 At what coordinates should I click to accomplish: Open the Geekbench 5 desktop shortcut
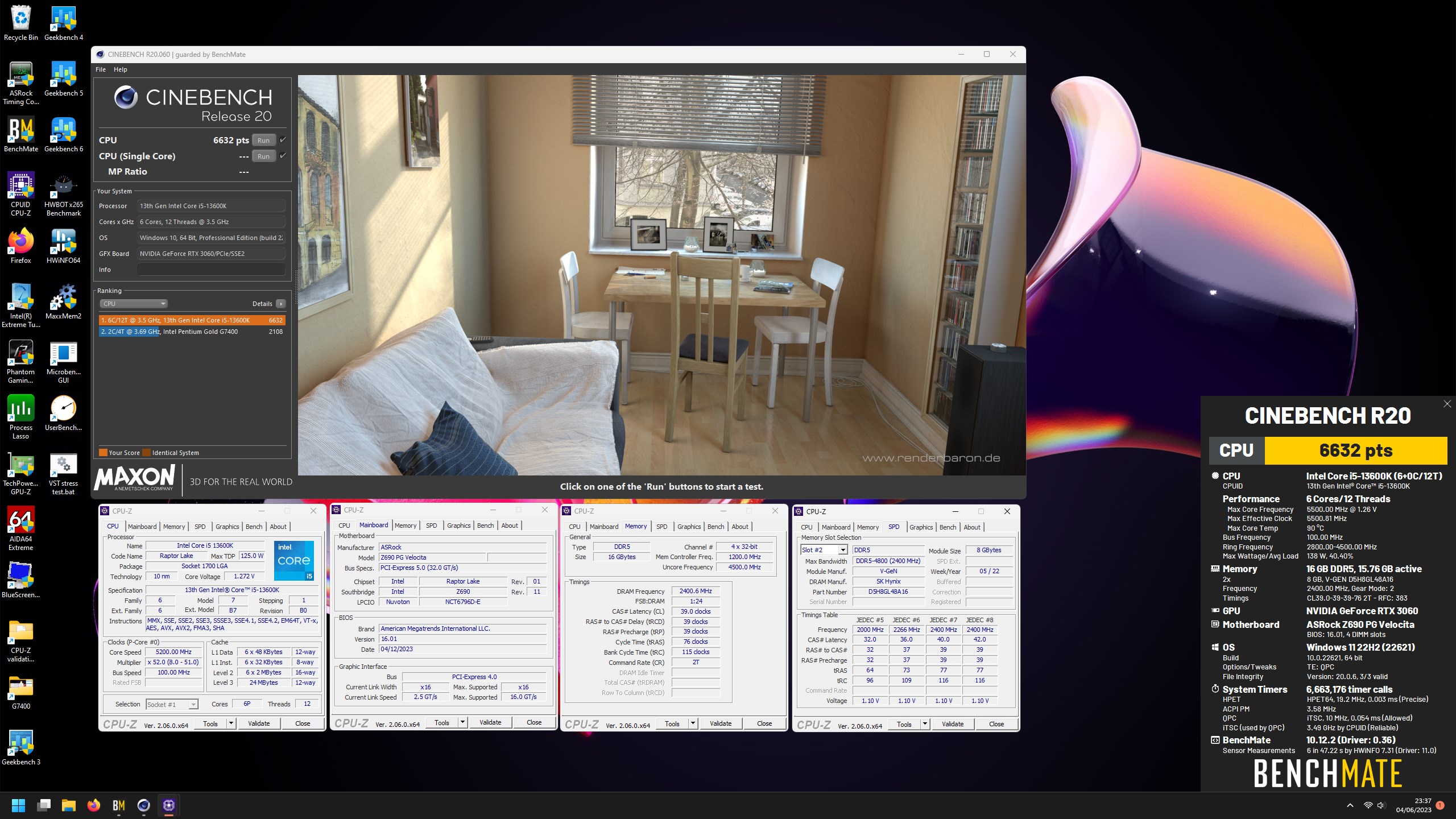pos(64,78)
